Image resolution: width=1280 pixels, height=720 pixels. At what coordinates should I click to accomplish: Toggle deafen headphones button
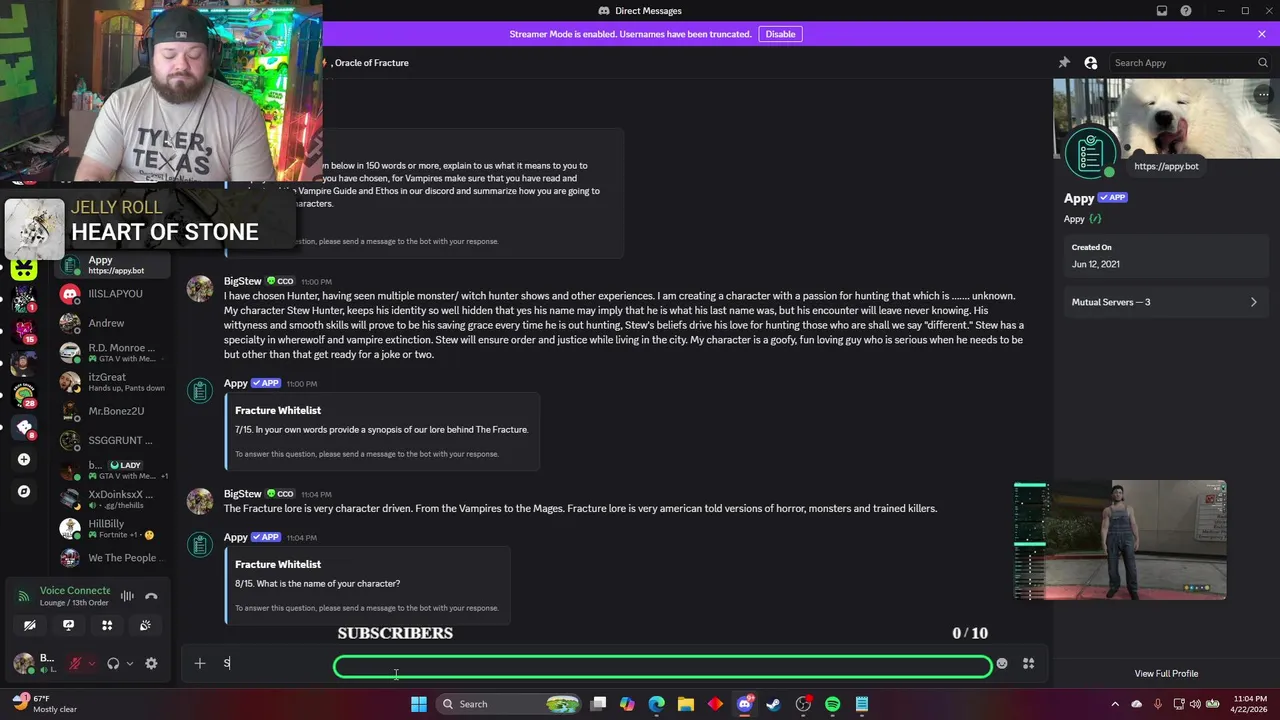coord(113,663)
